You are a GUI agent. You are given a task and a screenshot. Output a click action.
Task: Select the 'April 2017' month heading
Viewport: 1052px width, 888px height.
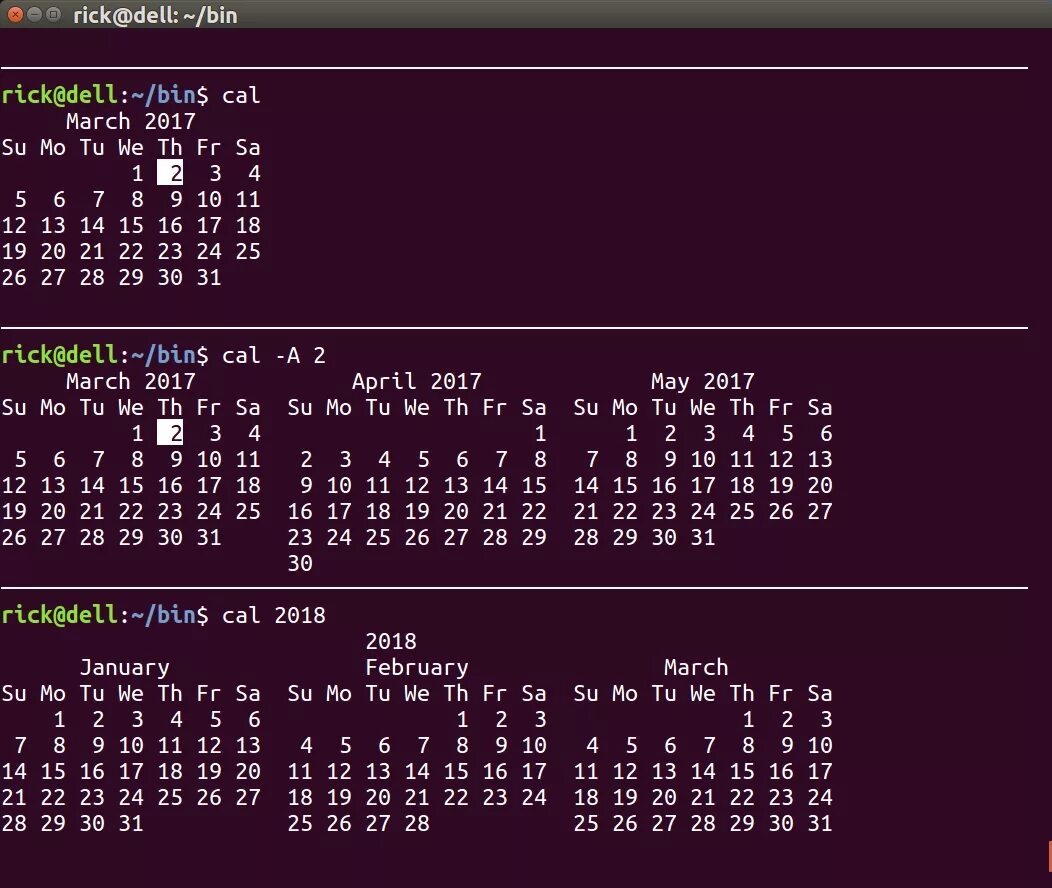(x=417, y=381)
